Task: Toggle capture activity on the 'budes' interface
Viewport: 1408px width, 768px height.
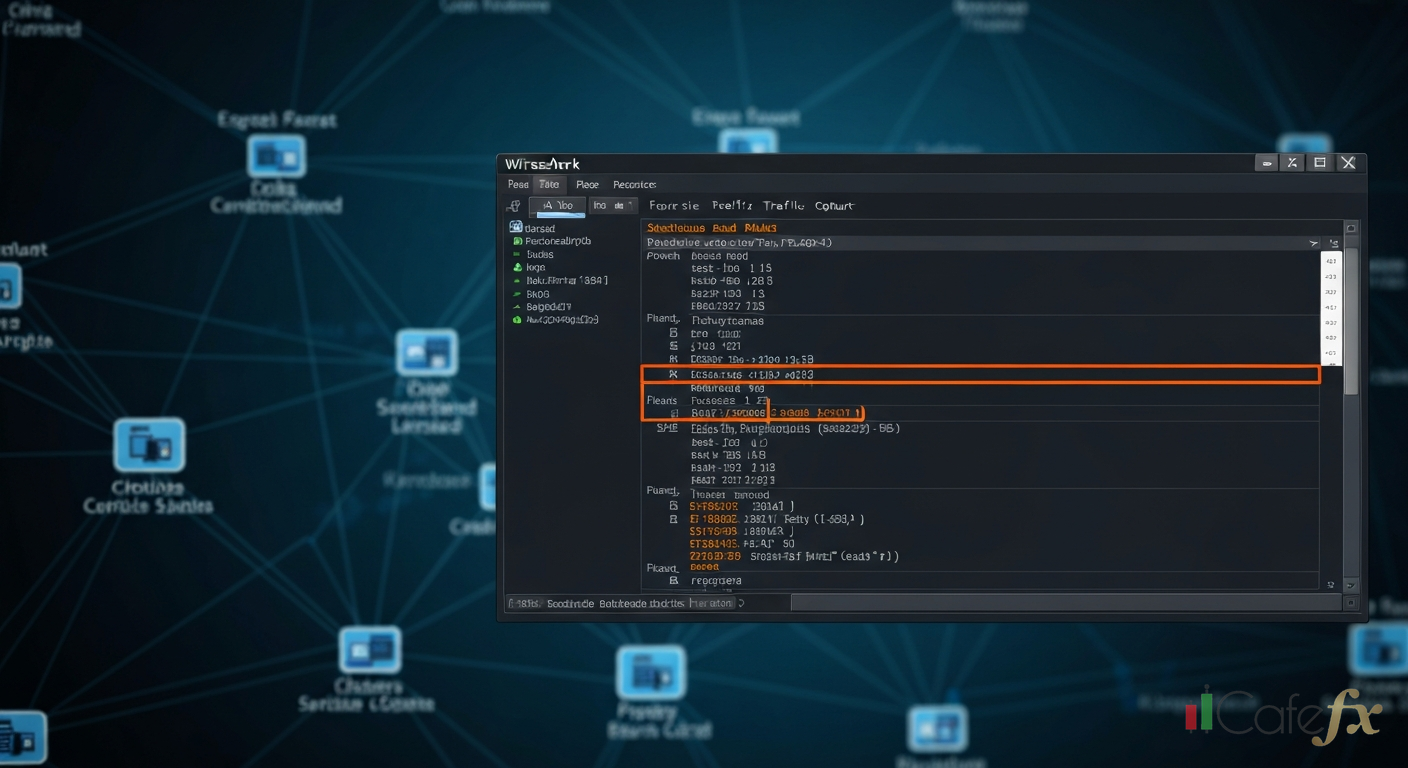Action: 517,254
